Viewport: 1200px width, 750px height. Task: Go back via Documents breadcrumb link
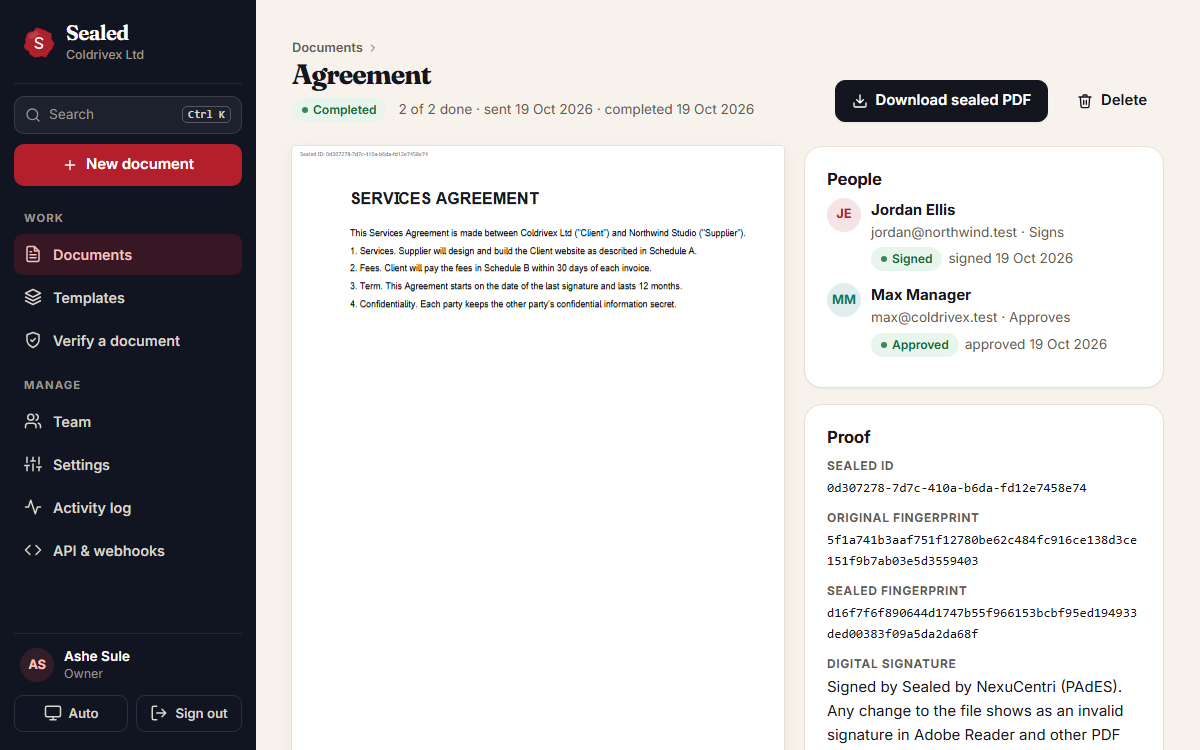pos(327,48)
